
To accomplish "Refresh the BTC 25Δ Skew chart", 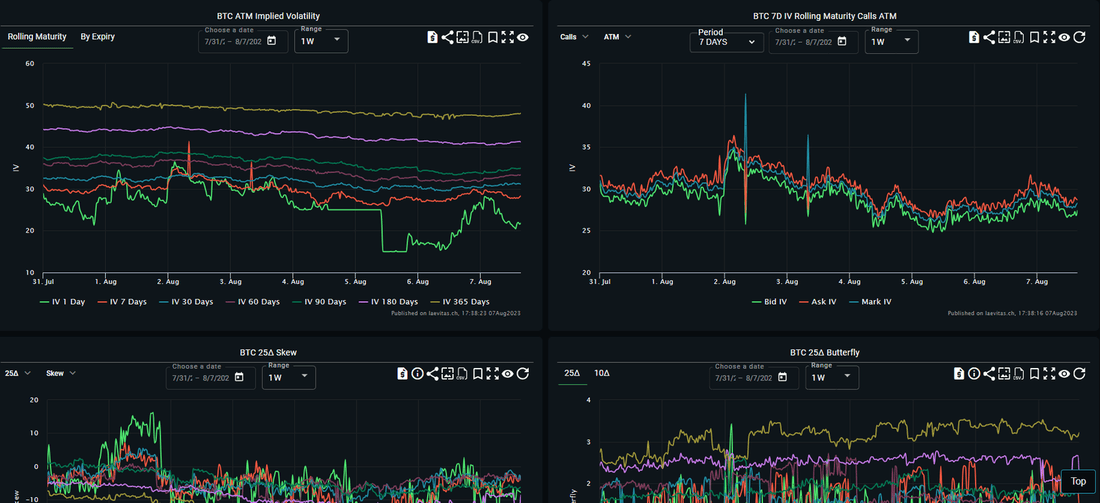I will pos(523,374).
